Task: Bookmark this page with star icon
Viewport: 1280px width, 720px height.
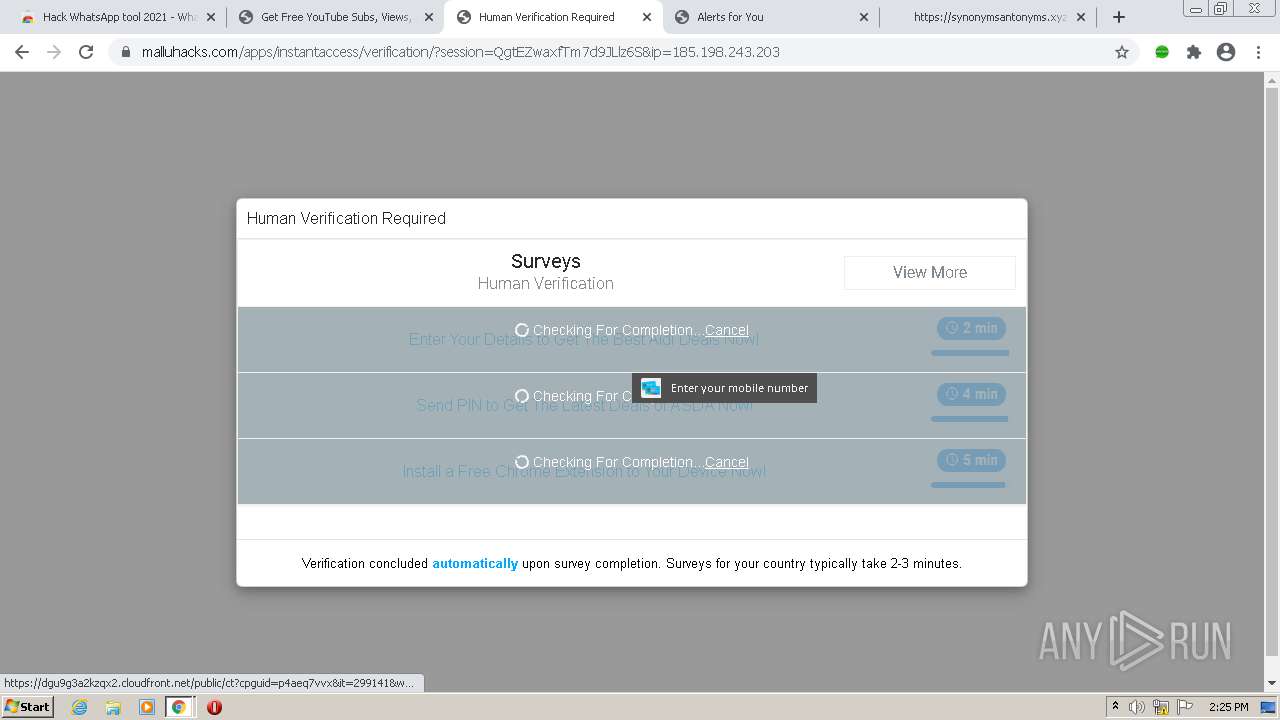Action: tap(1122, 52)
